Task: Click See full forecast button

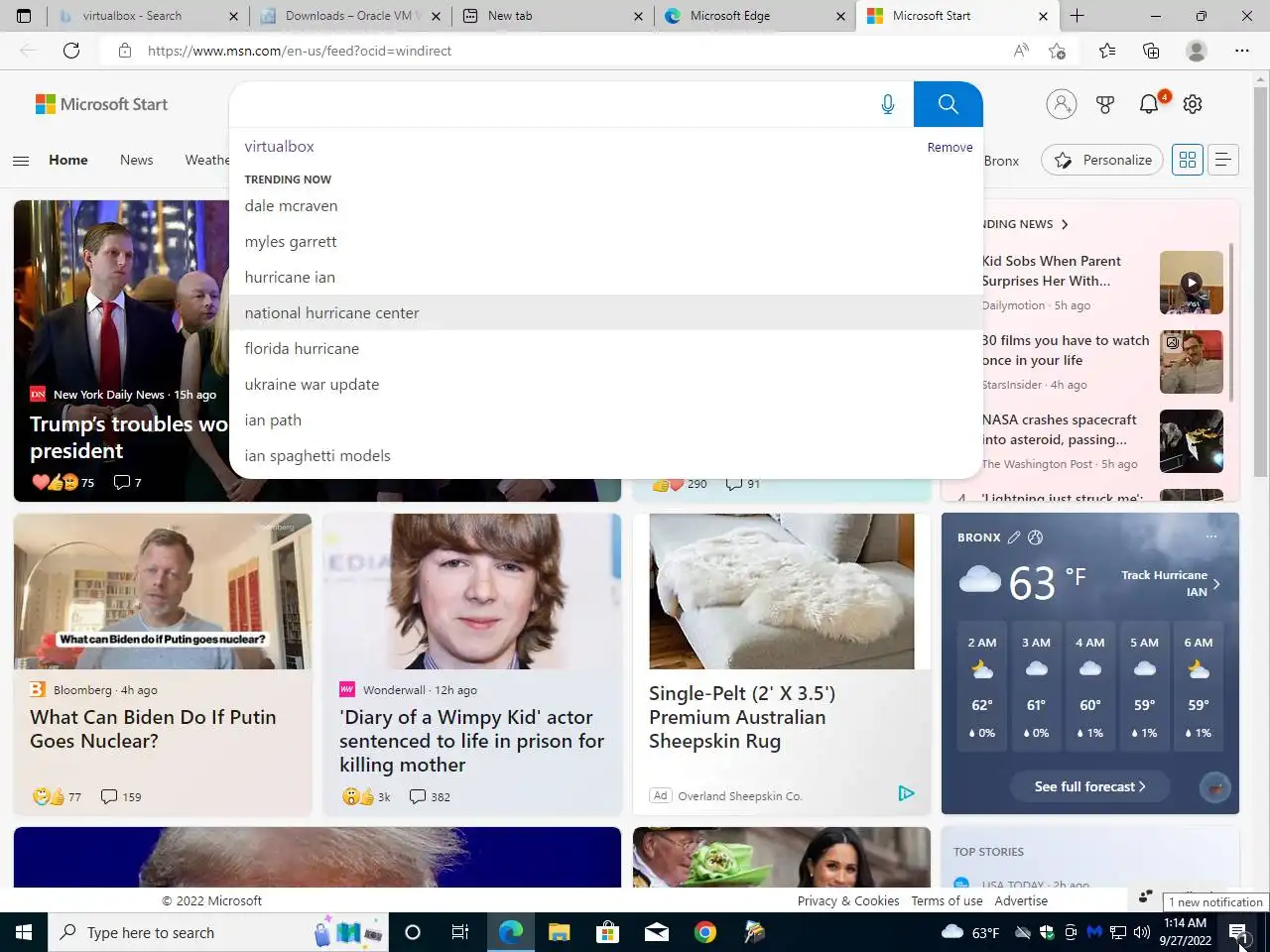Action: point(1089,786)
